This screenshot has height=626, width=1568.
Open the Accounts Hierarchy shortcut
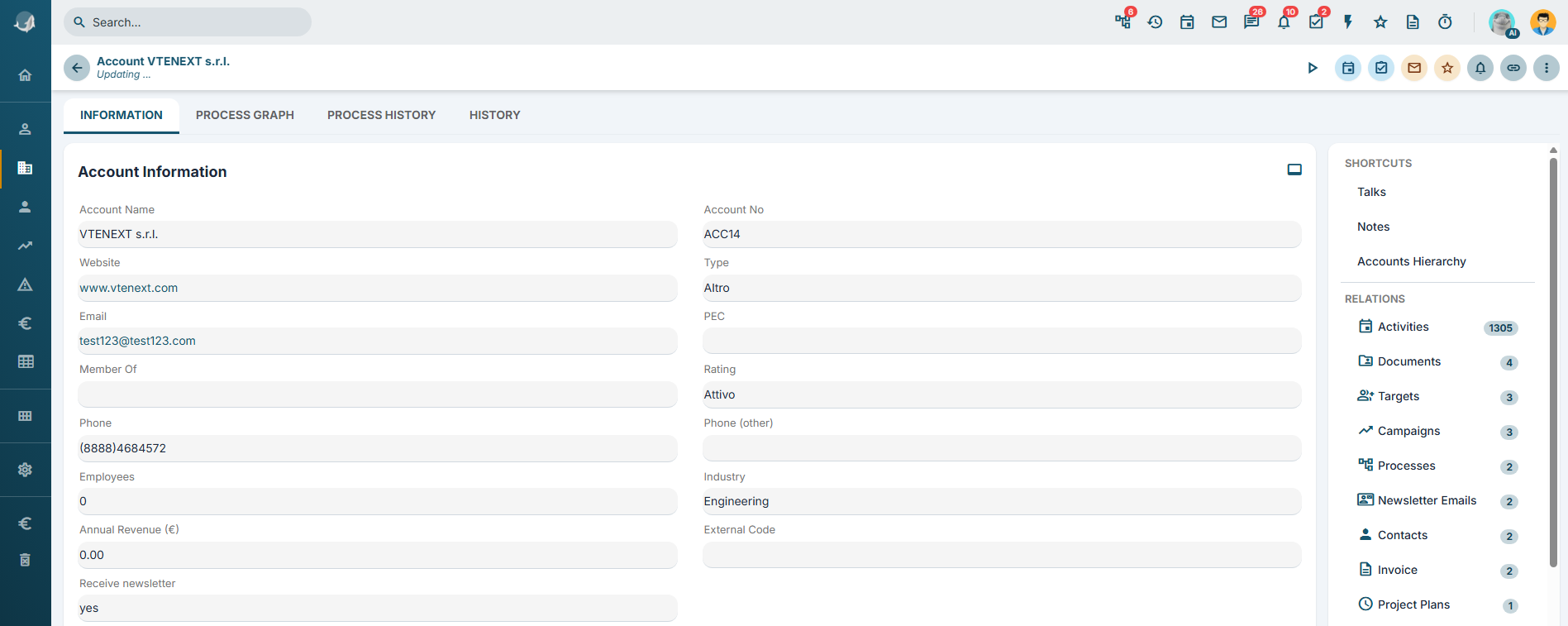click(1411, 261)
